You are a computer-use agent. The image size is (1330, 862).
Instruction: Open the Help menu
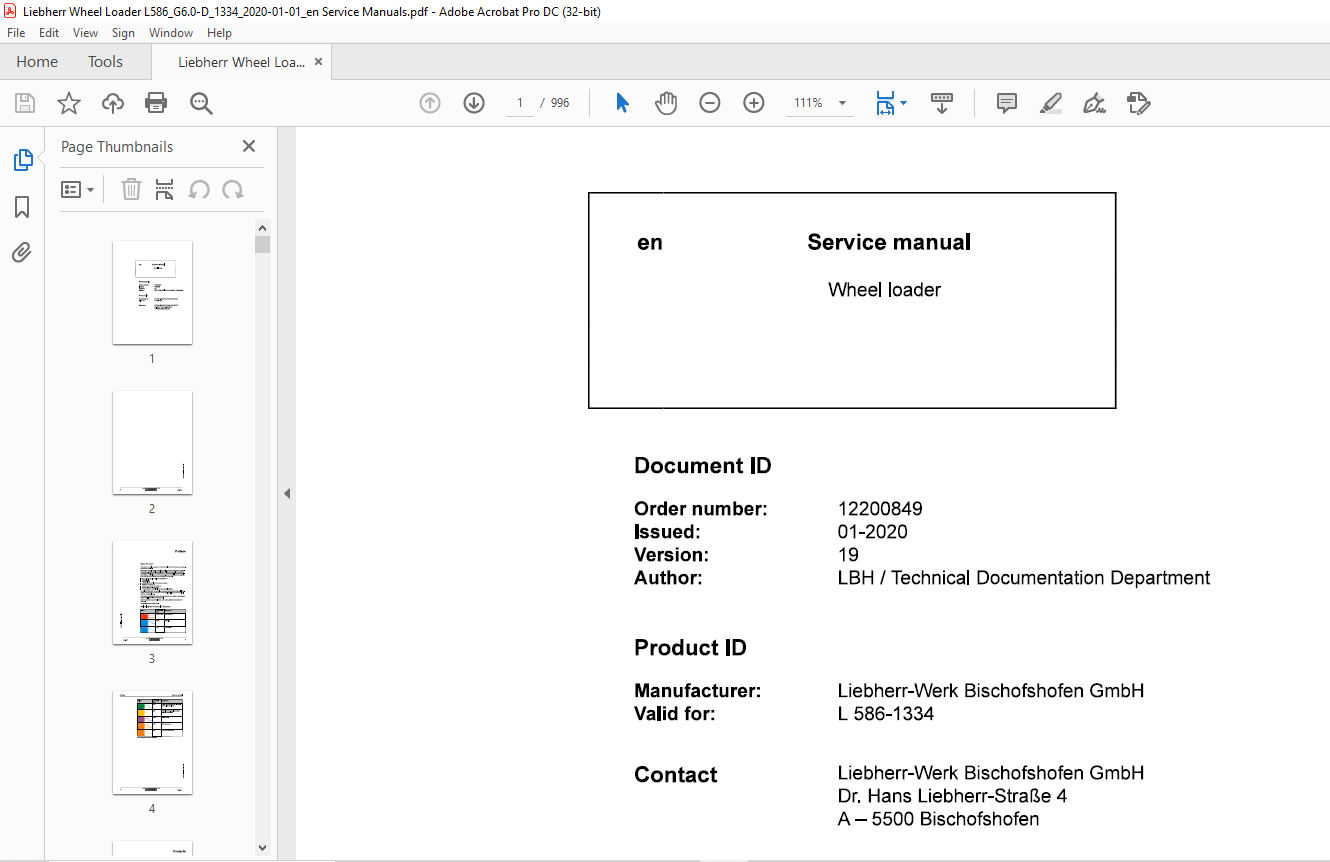219,33
